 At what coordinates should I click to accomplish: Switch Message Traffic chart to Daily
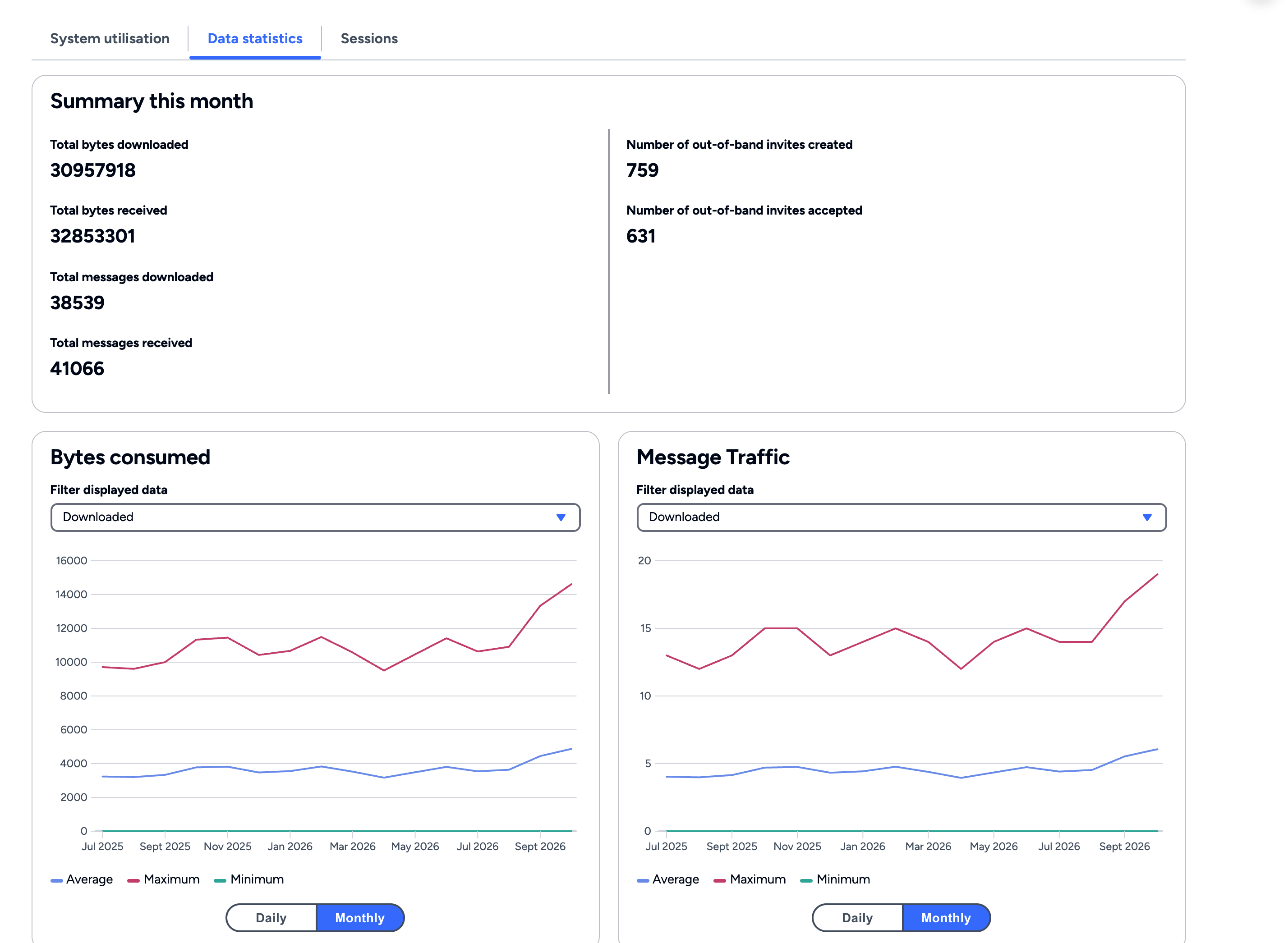(857, 918)
